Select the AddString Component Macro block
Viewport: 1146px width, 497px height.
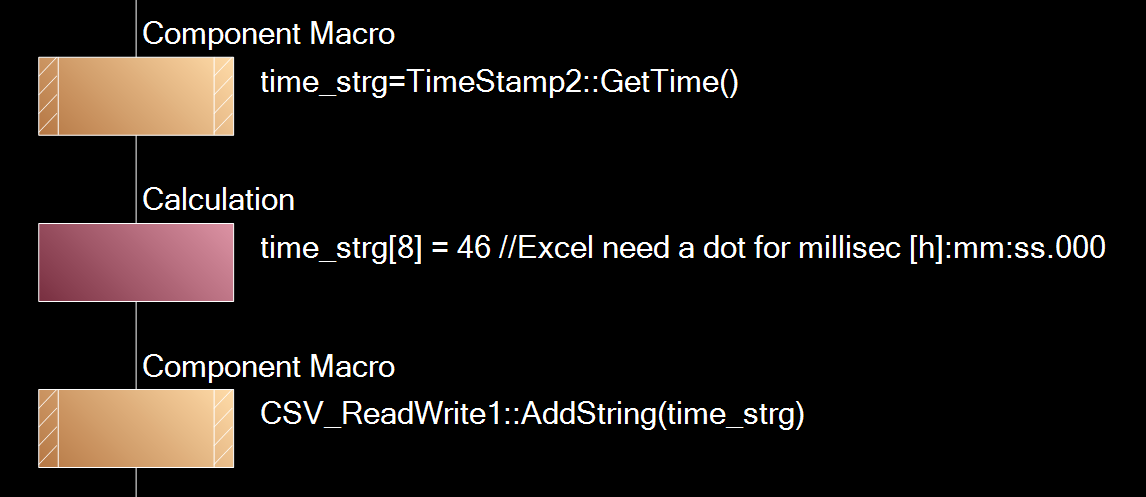click(x=136, y=428)
